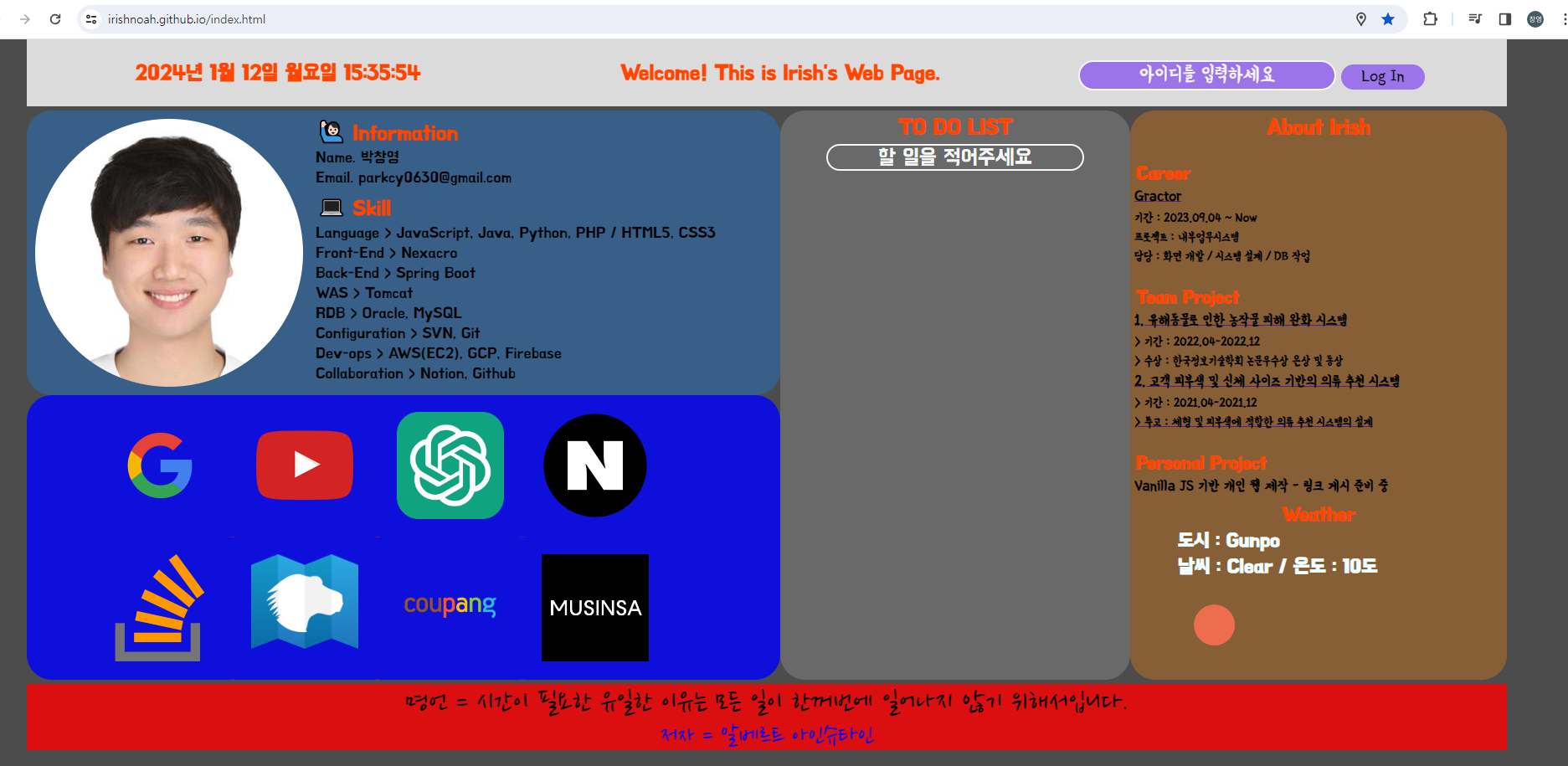Image resolution: width=1568 pixels, height=766 pixels.
Task: Click the '2023.09.04 ~ Now' period text
Action: pyautogui.click(x=1195, y=218)
